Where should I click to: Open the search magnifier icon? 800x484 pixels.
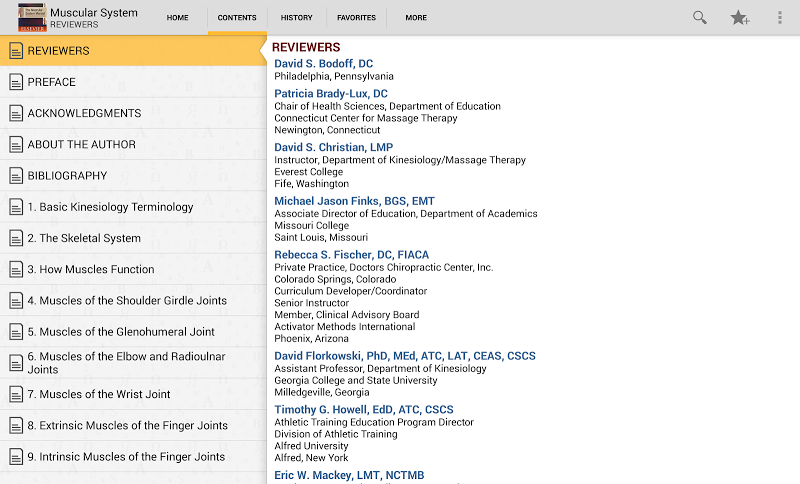click(700, 17)
